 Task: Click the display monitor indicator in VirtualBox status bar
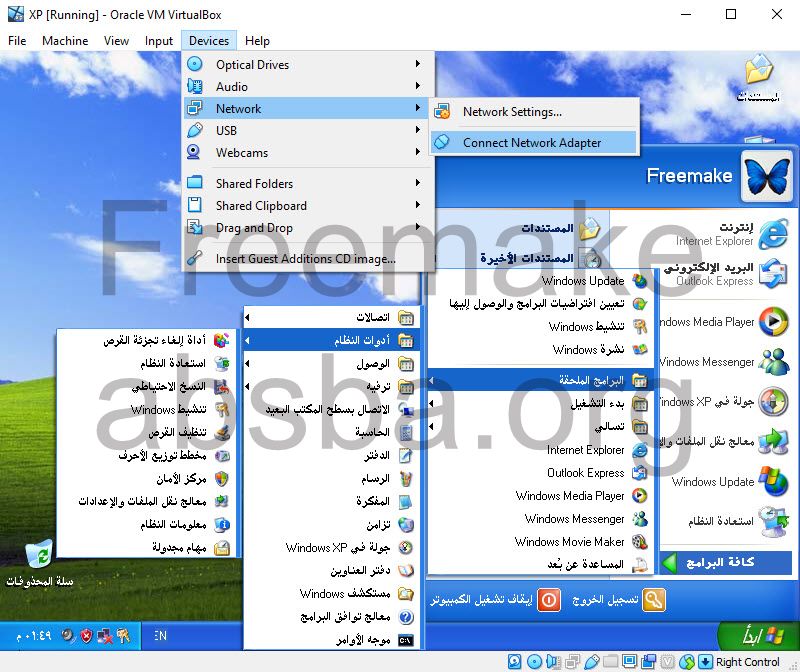click(x=630, y=662)
